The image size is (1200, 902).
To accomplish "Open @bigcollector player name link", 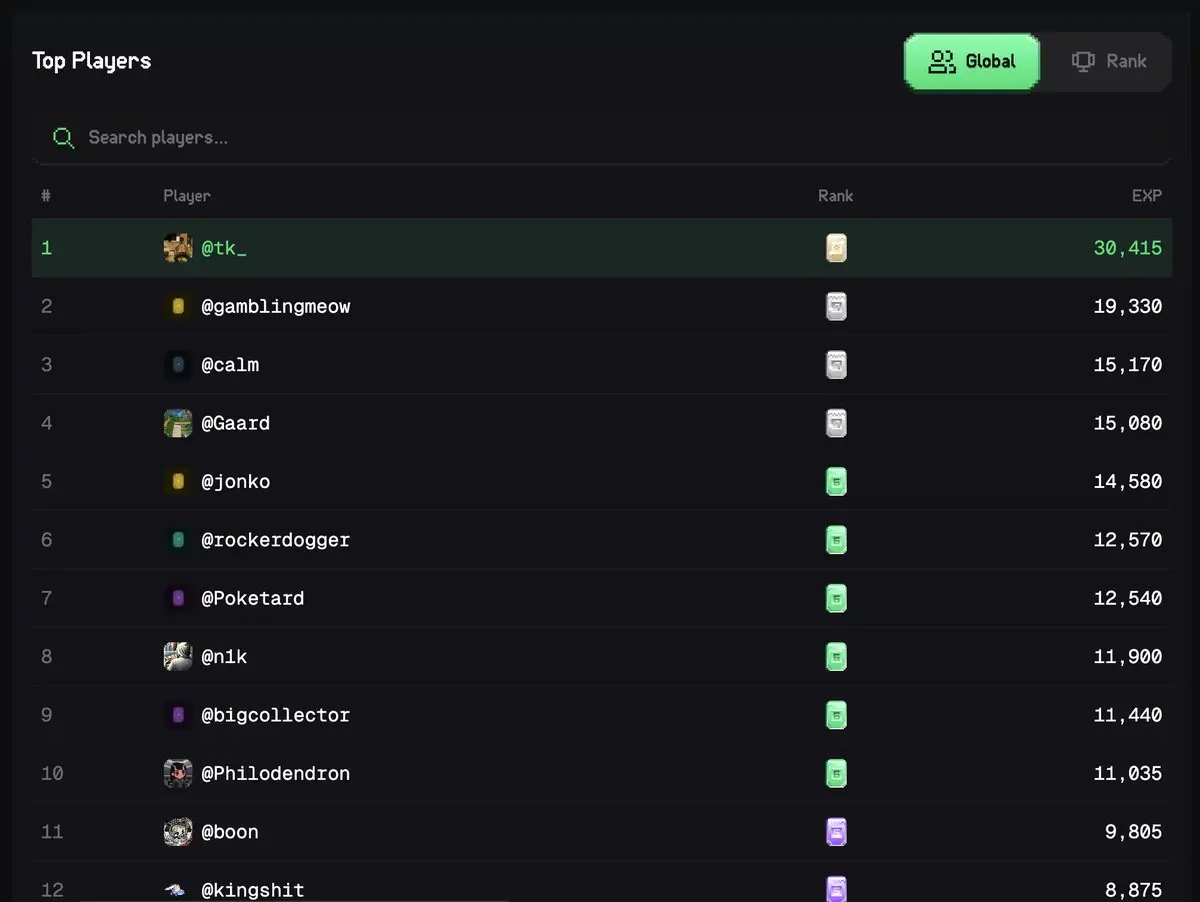I will pos(275,715).
